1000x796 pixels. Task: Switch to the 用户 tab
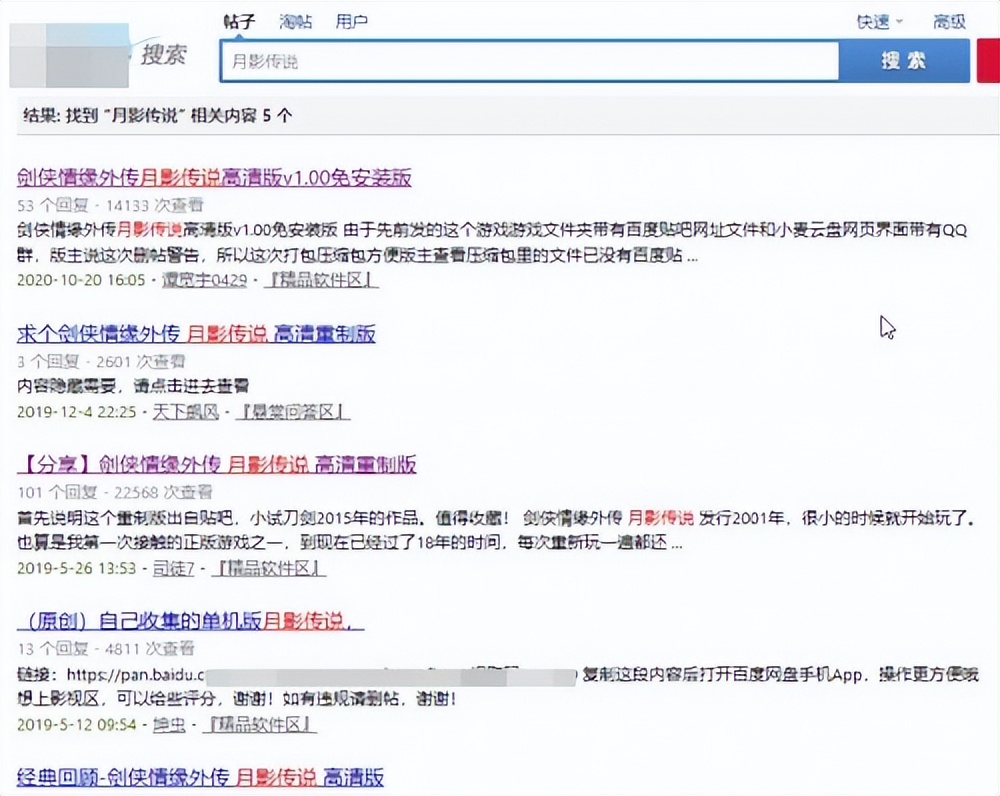tap(351, 20)
